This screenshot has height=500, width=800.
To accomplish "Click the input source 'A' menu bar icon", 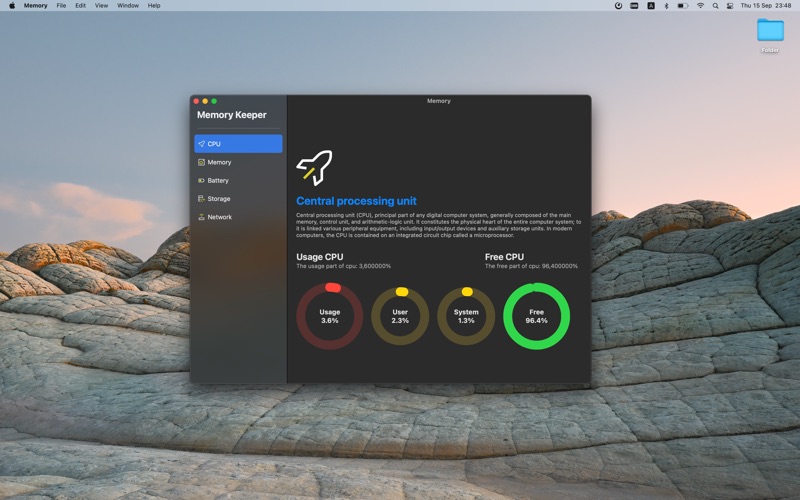I will click(x=651, y=6).
